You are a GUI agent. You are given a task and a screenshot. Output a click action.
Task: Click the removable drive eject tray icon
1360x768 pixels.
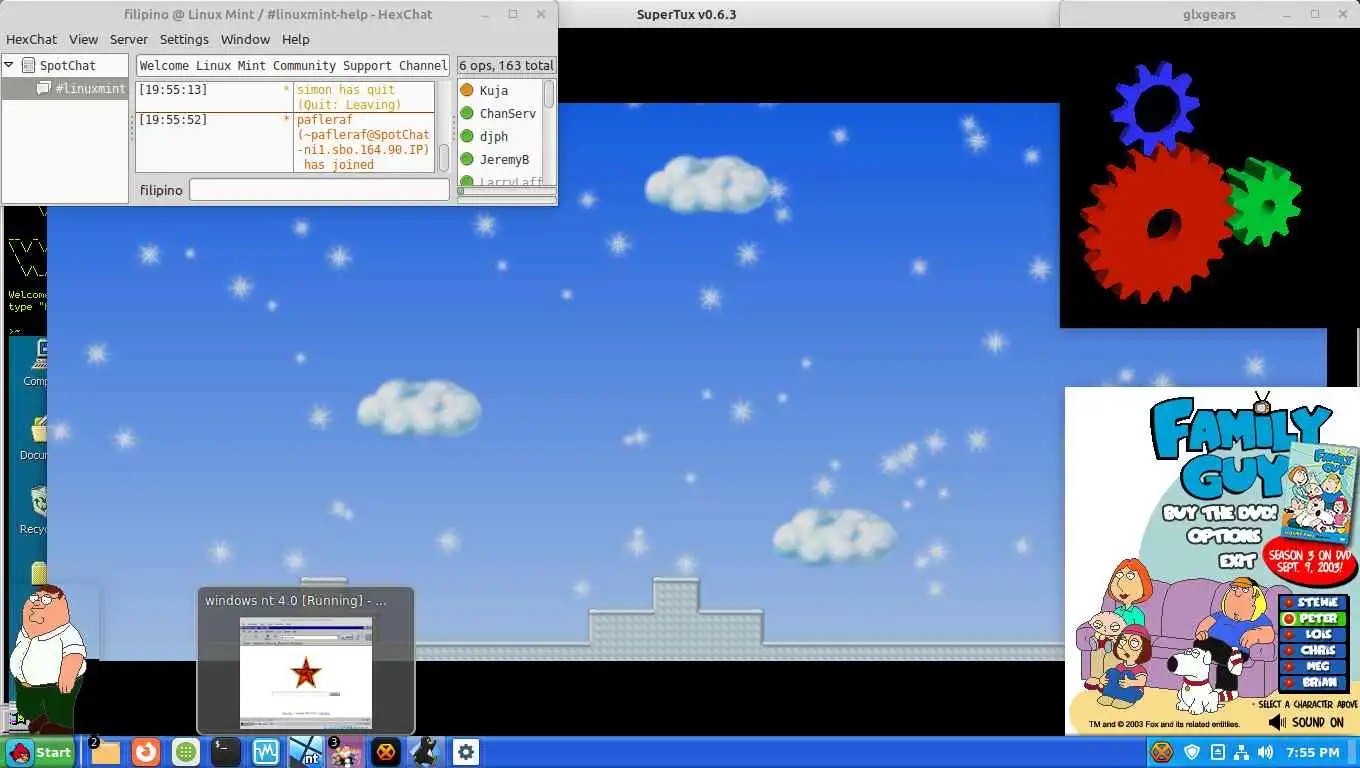[x=1217, y=752]
